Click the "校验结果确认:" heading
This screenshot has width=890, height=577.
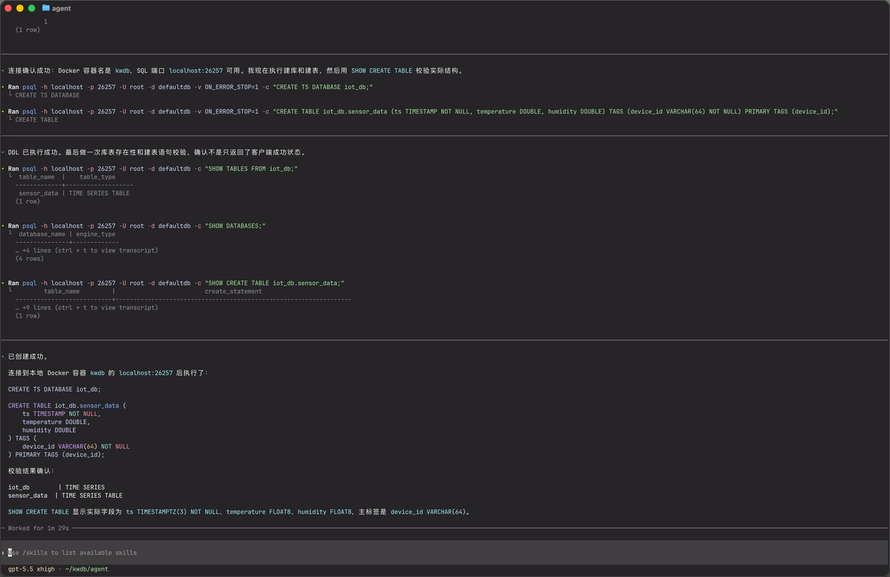click(x=31, y=471)
